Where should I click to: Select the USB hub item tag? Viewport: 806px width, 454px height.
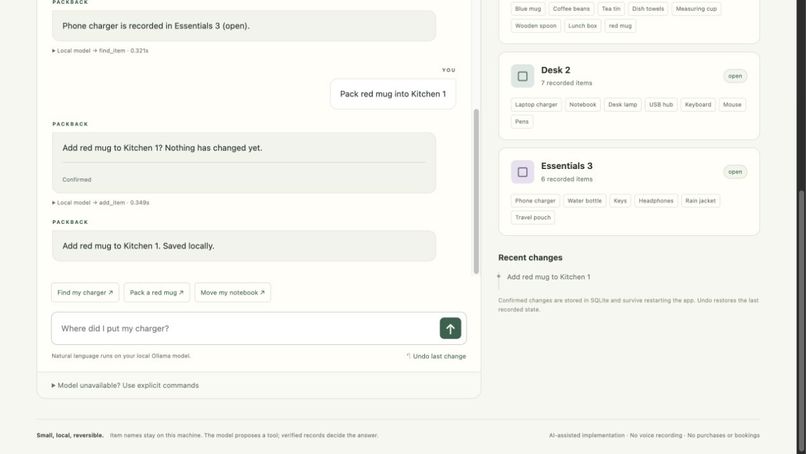[661, 105]
